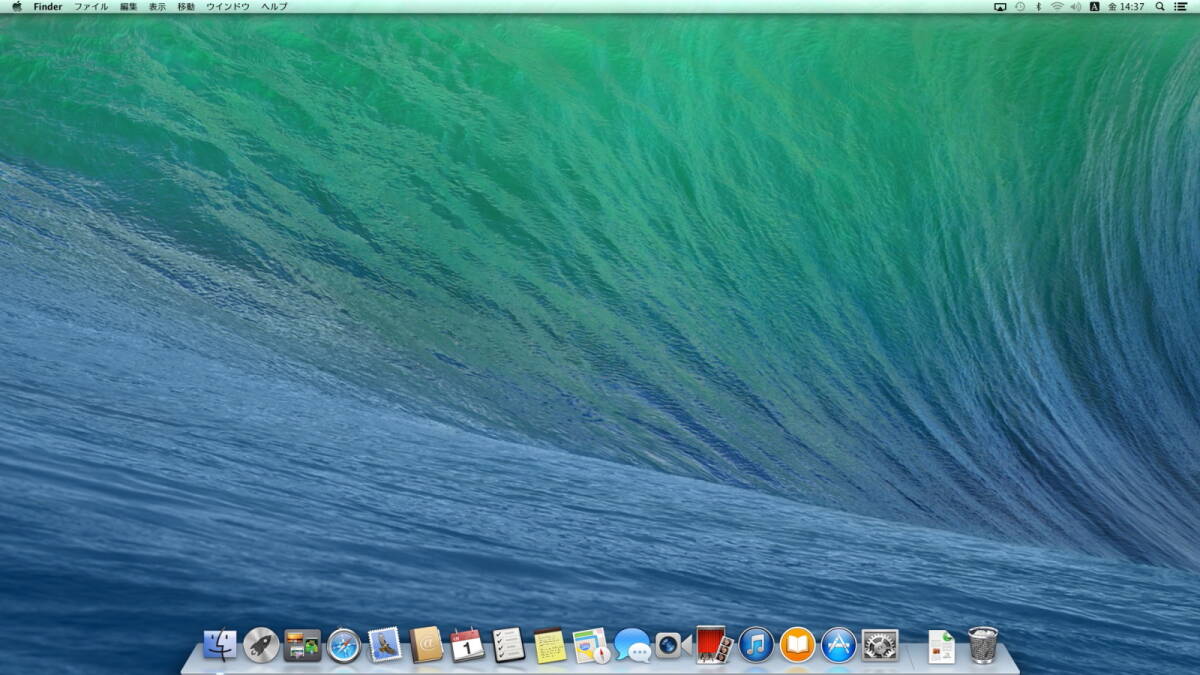Launch Launchpad from the Dock
Image resolution: width=1200 pixels, height=675 pixels.
point(261,645)
